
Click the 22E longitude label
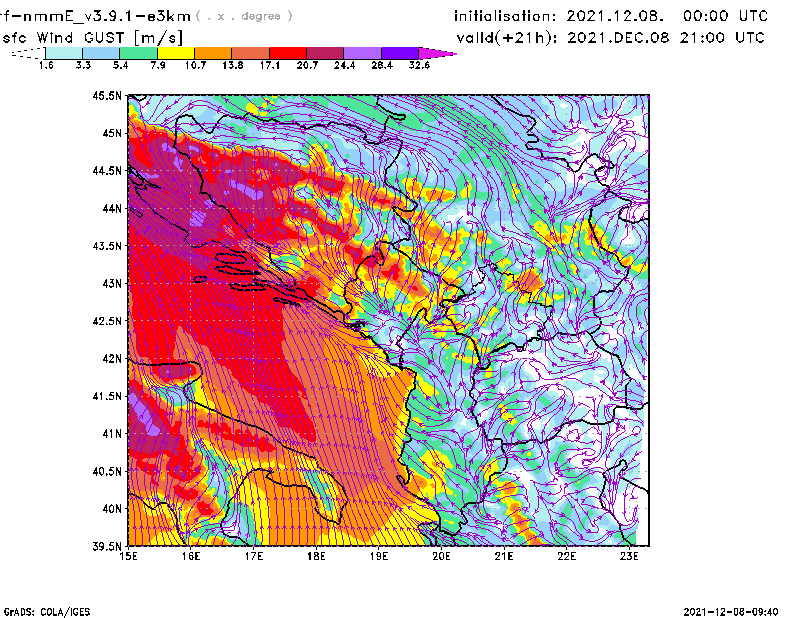(x=566, y=556)
